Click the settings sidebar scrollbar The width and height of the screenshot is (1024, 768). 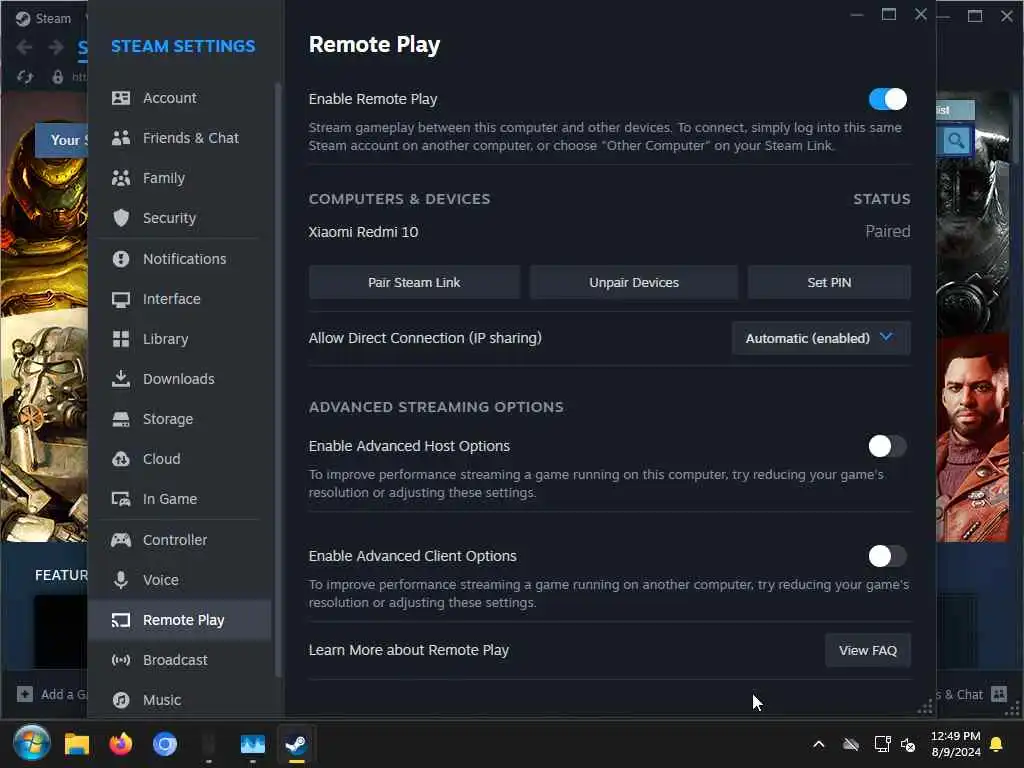(278, 379)
